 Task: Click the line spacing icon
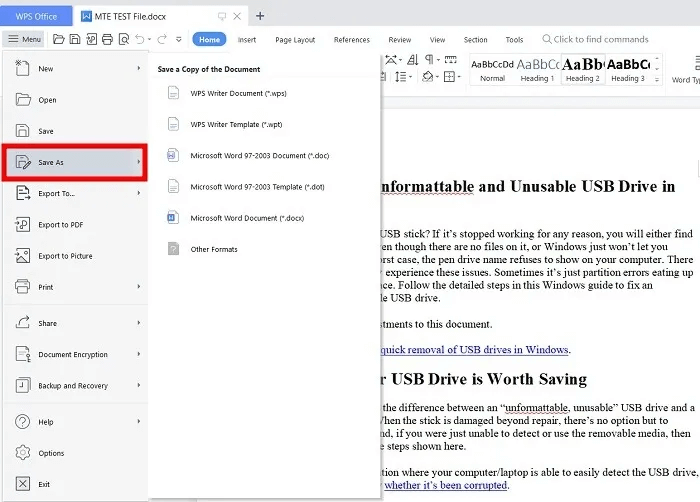pyautogui.click(x=400, y=77)
